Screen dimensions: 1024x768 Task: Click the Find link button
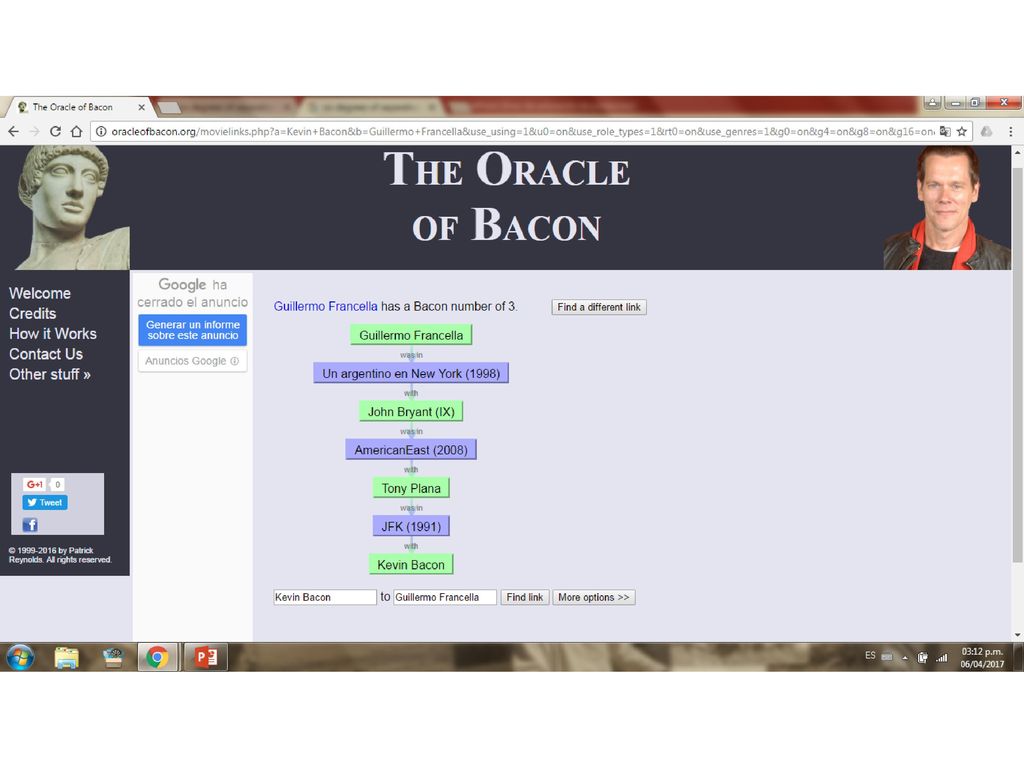pyautogui.click(x=524, y=597)
